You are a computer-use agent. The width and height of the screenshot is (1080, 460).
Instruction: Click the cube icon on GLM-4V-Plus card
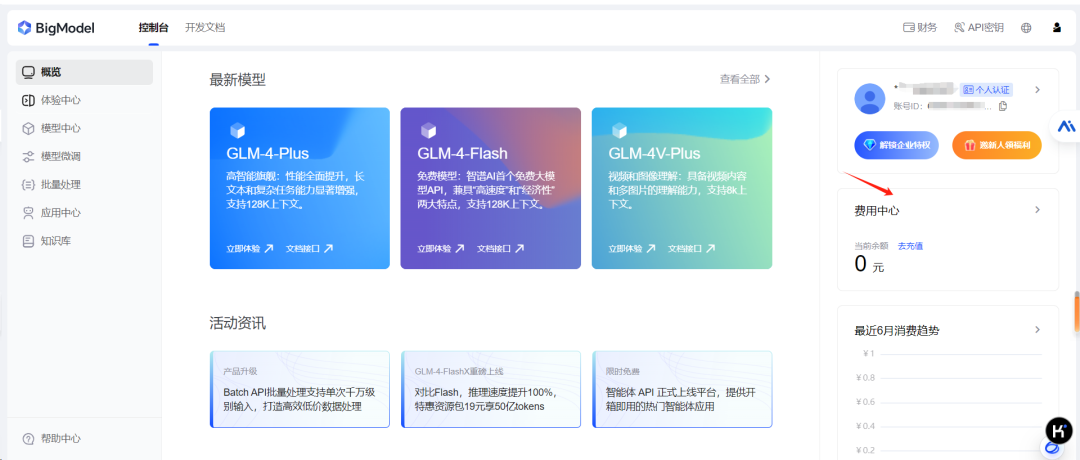(619, 130)
